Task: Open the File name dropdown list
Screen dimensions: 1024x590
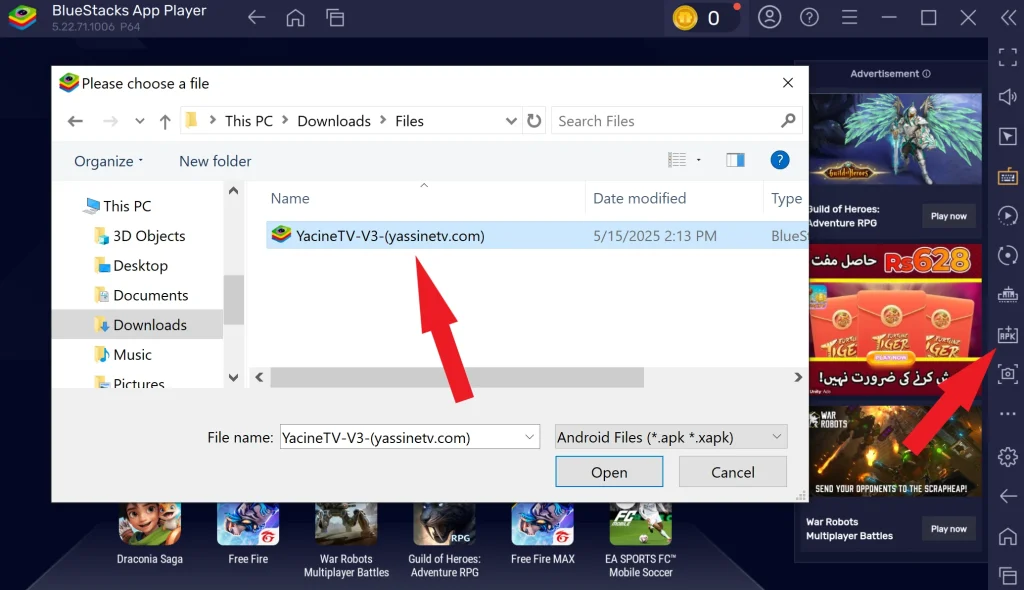Action: [x=530, y=437]
